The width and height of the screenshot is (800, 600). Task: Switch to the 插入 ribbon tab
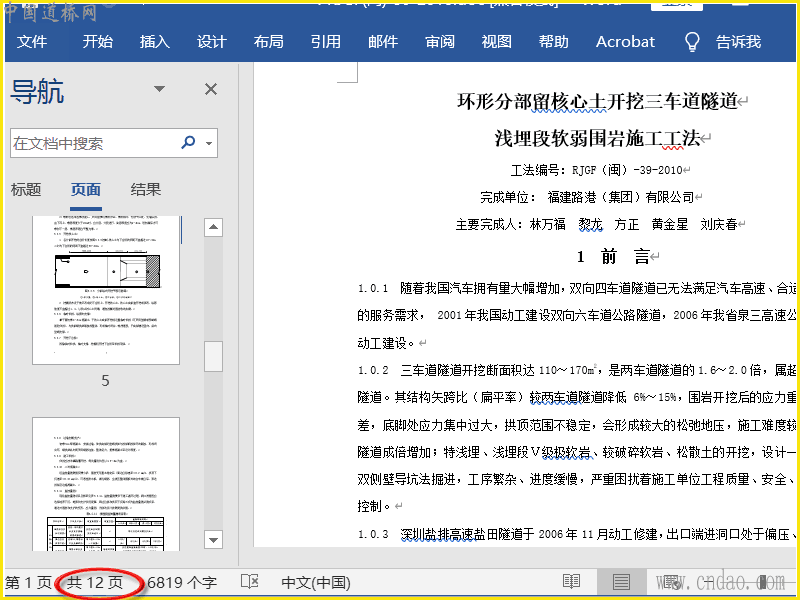pos(155,42)
